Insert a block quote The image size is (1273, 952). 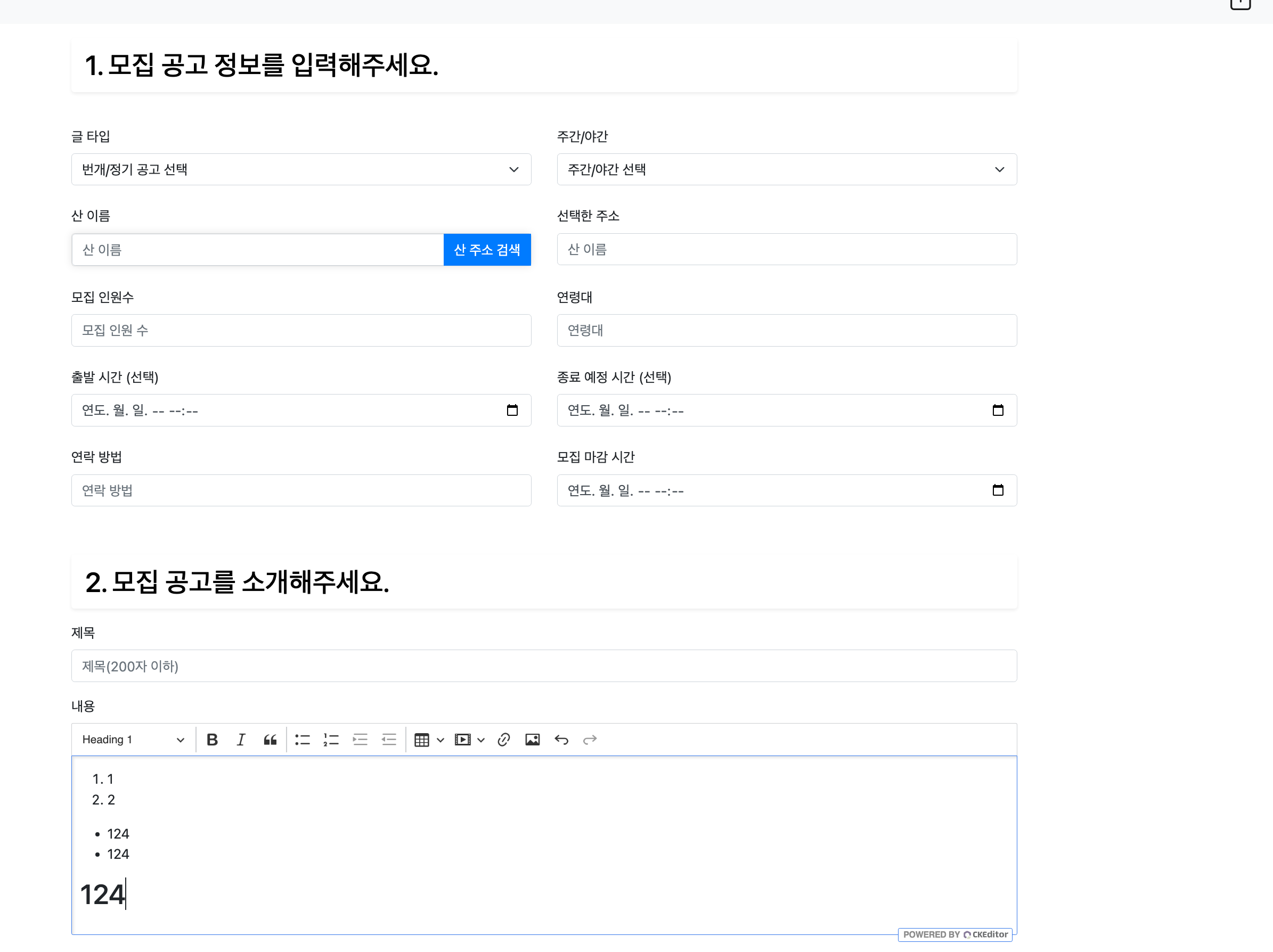point(270,739)
